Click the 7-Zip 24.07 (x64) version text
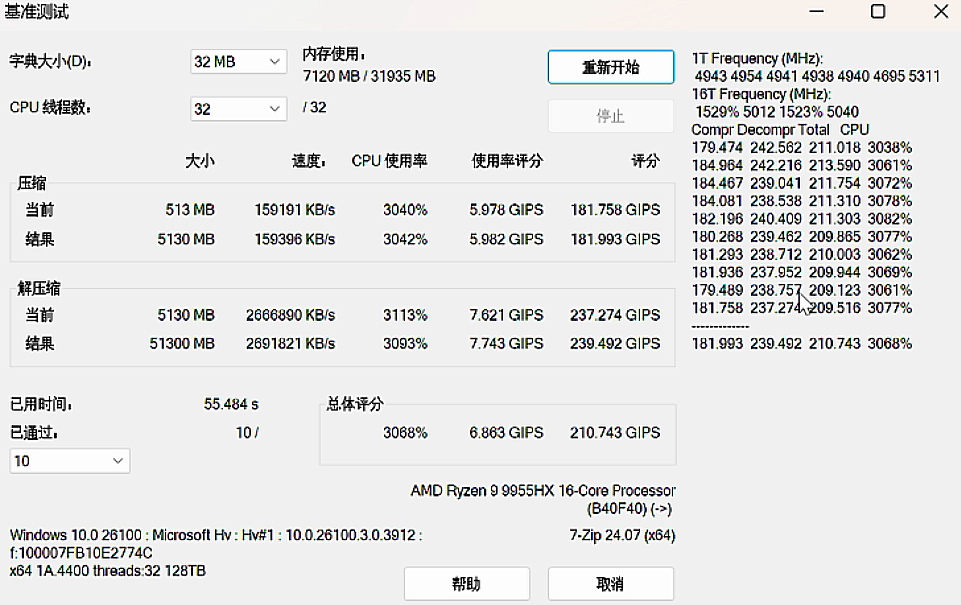This screenshot has height=605, width=961. coord(621,536)
